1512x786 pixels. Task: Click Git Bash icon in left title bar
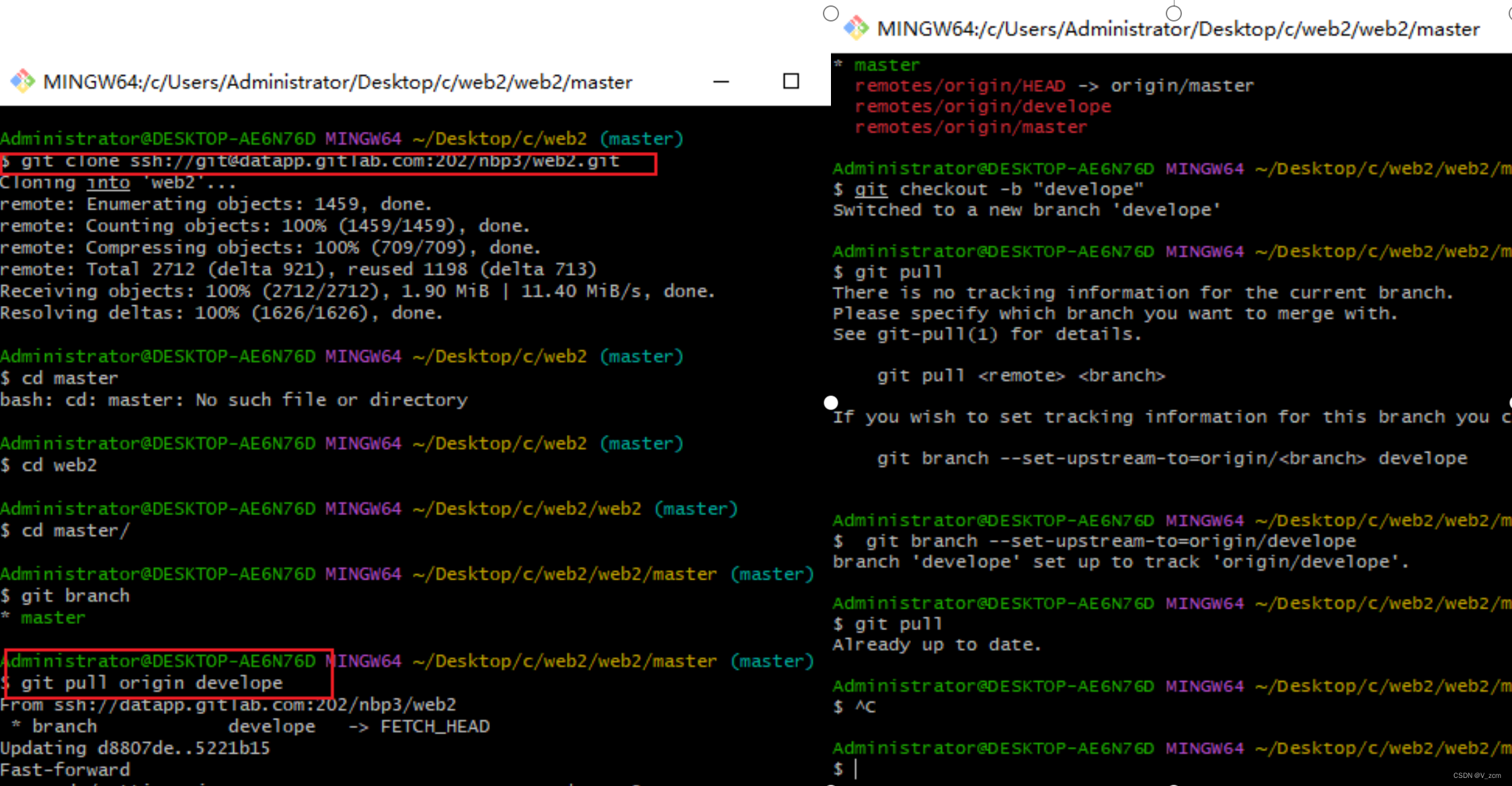[22, 81]
